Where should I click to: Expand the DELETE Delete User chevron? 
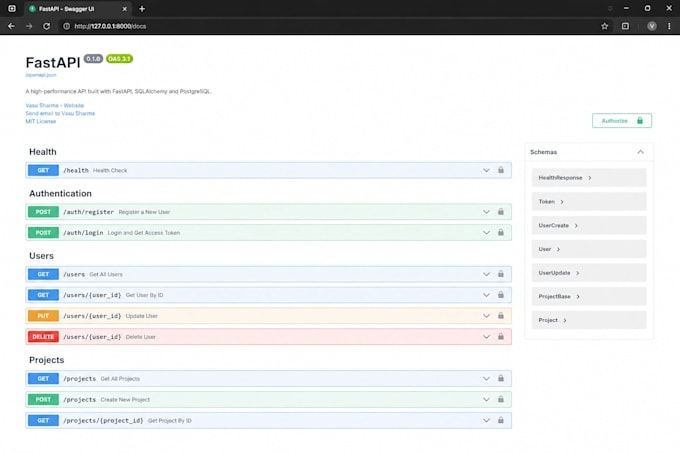[486, 337]
